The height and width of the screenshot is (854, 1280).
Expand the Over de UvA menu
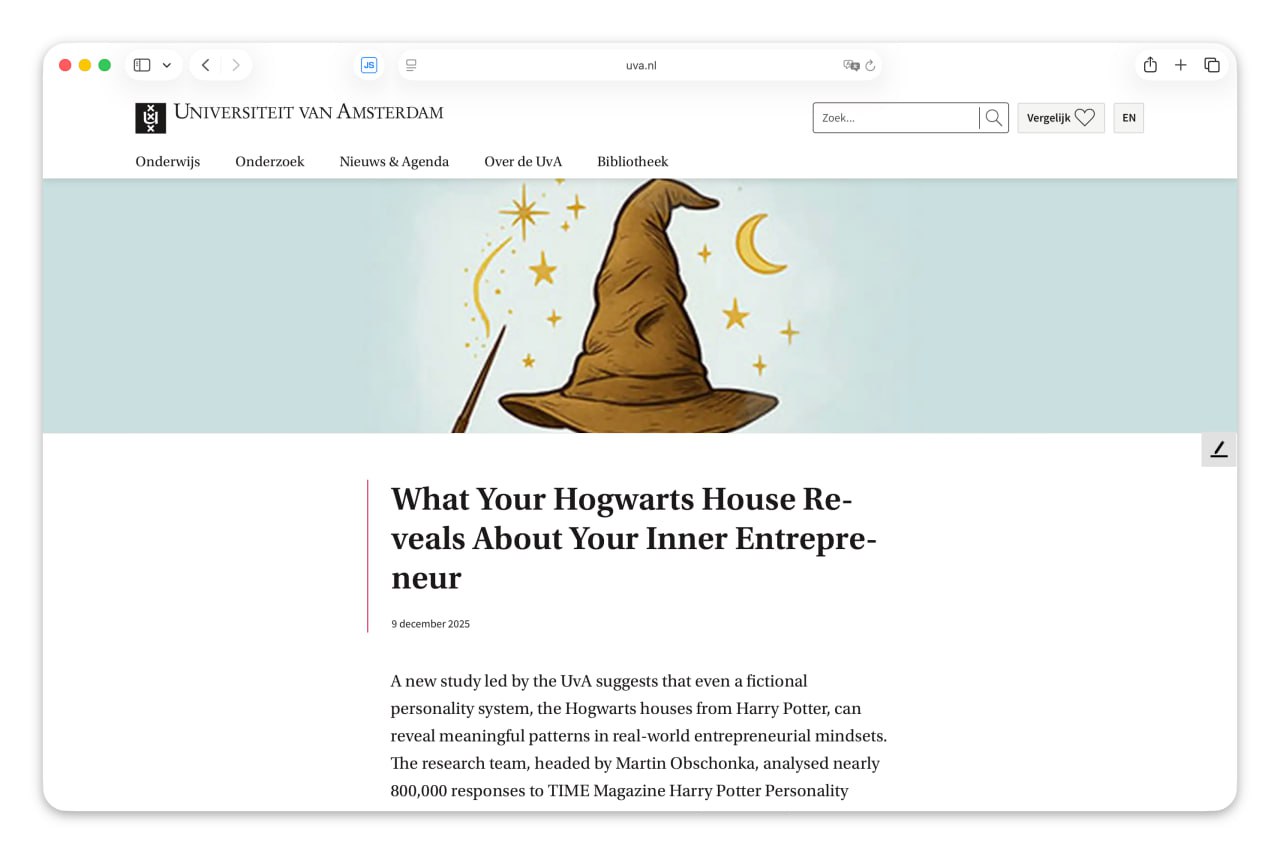click(523, 161)
